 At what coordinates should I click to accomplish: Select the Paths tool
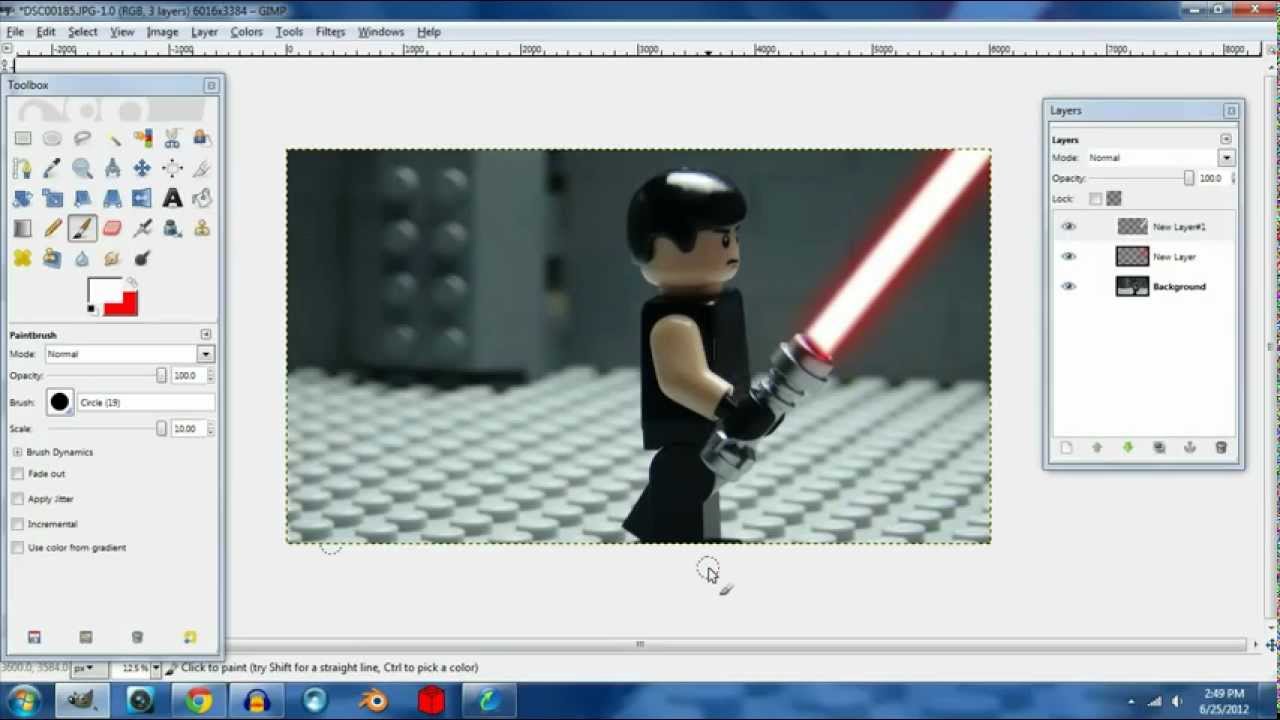(22, 168)
